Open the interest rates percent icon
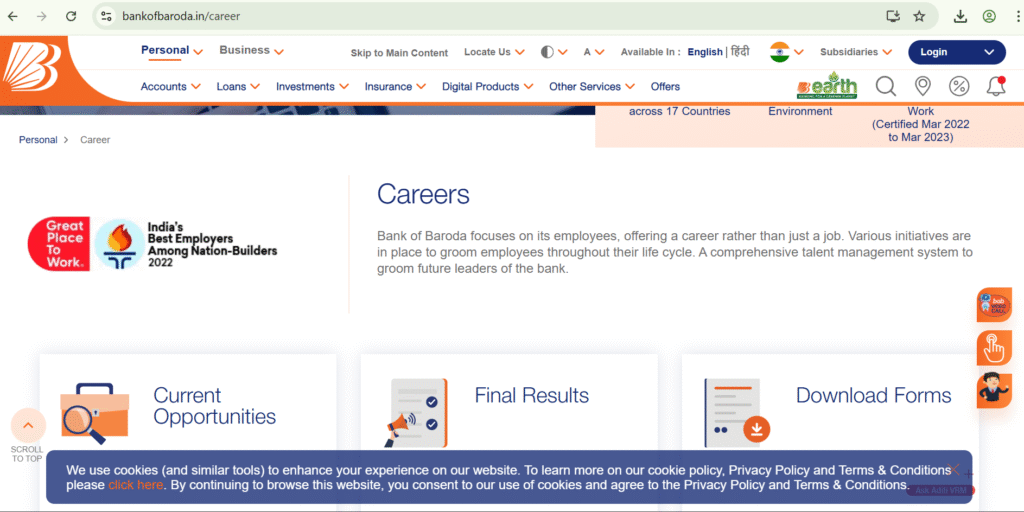 959,87
